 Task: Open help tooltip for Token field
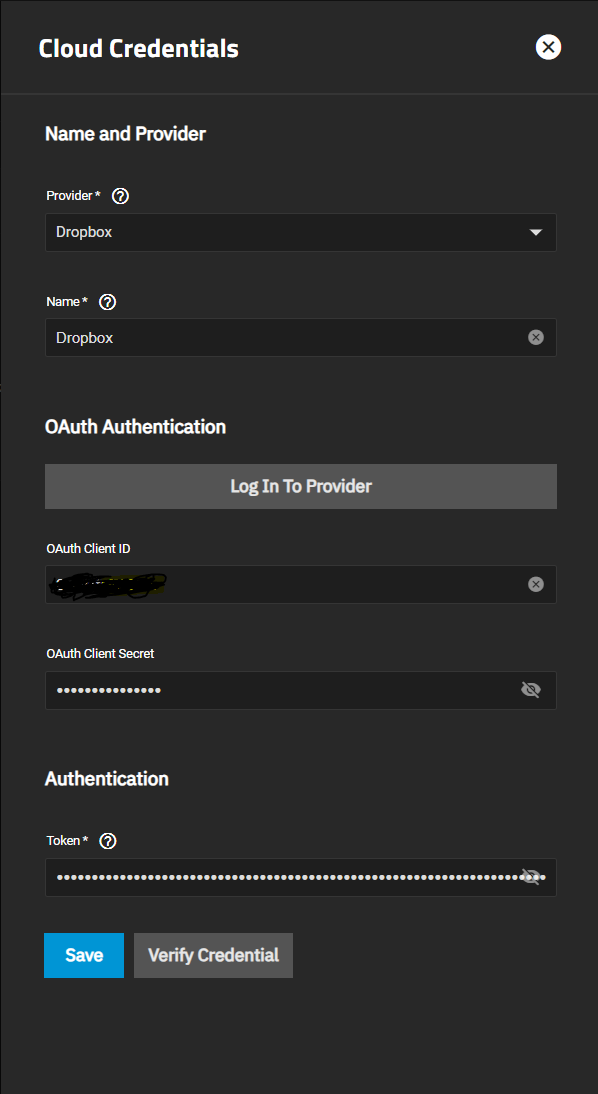click(x=107, y=841)
